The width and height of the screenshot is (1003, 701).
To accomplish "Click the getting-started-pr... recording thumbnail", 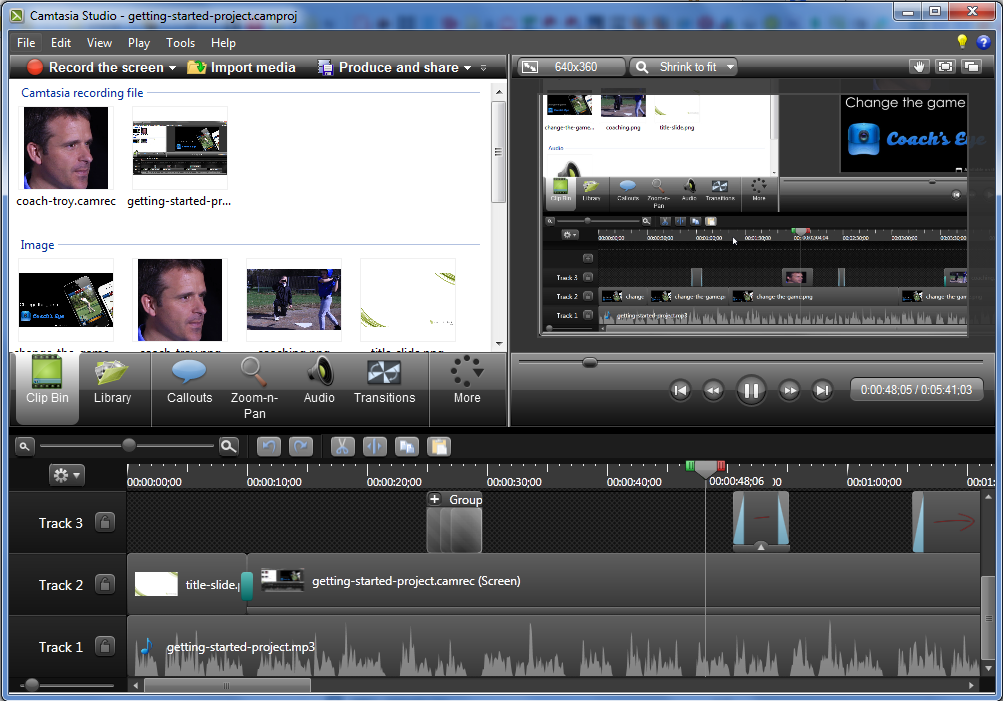I will point(180,149).
